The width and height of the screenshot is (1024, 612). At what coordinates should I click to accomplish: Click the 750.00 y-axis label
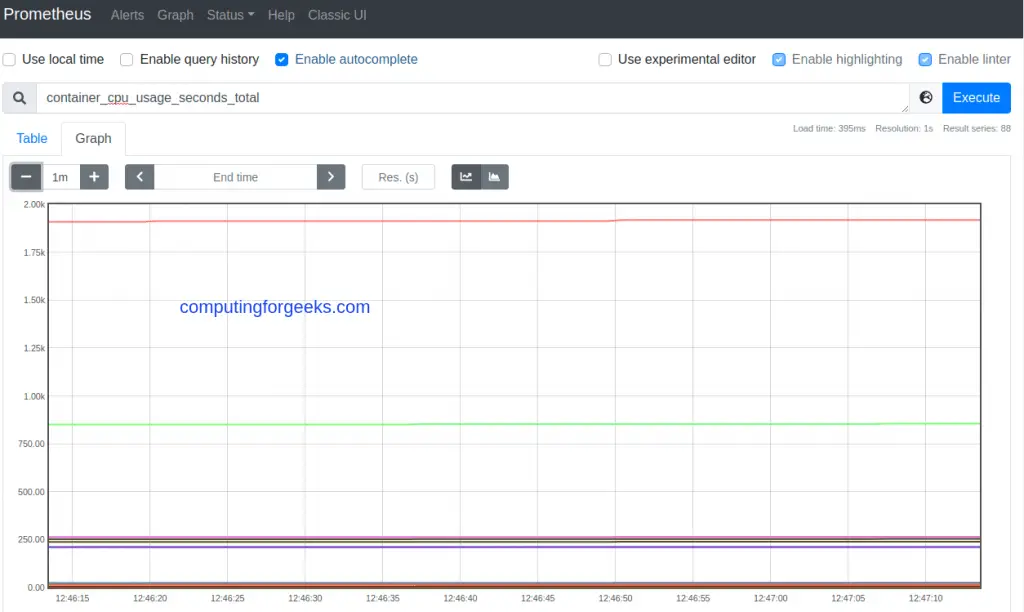[31, 444]
